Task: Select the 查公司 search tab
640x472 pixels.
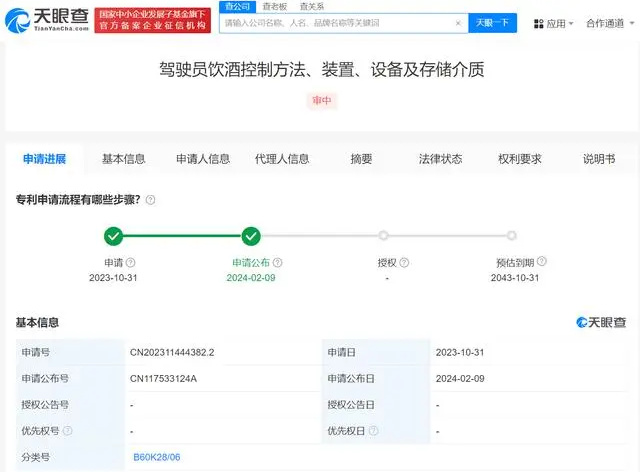Action: (238, 7)
